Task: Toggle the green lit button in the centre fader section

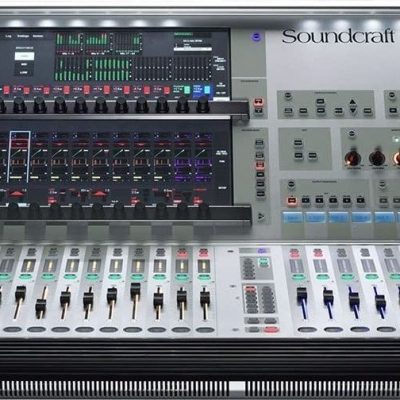Action: 264,262
